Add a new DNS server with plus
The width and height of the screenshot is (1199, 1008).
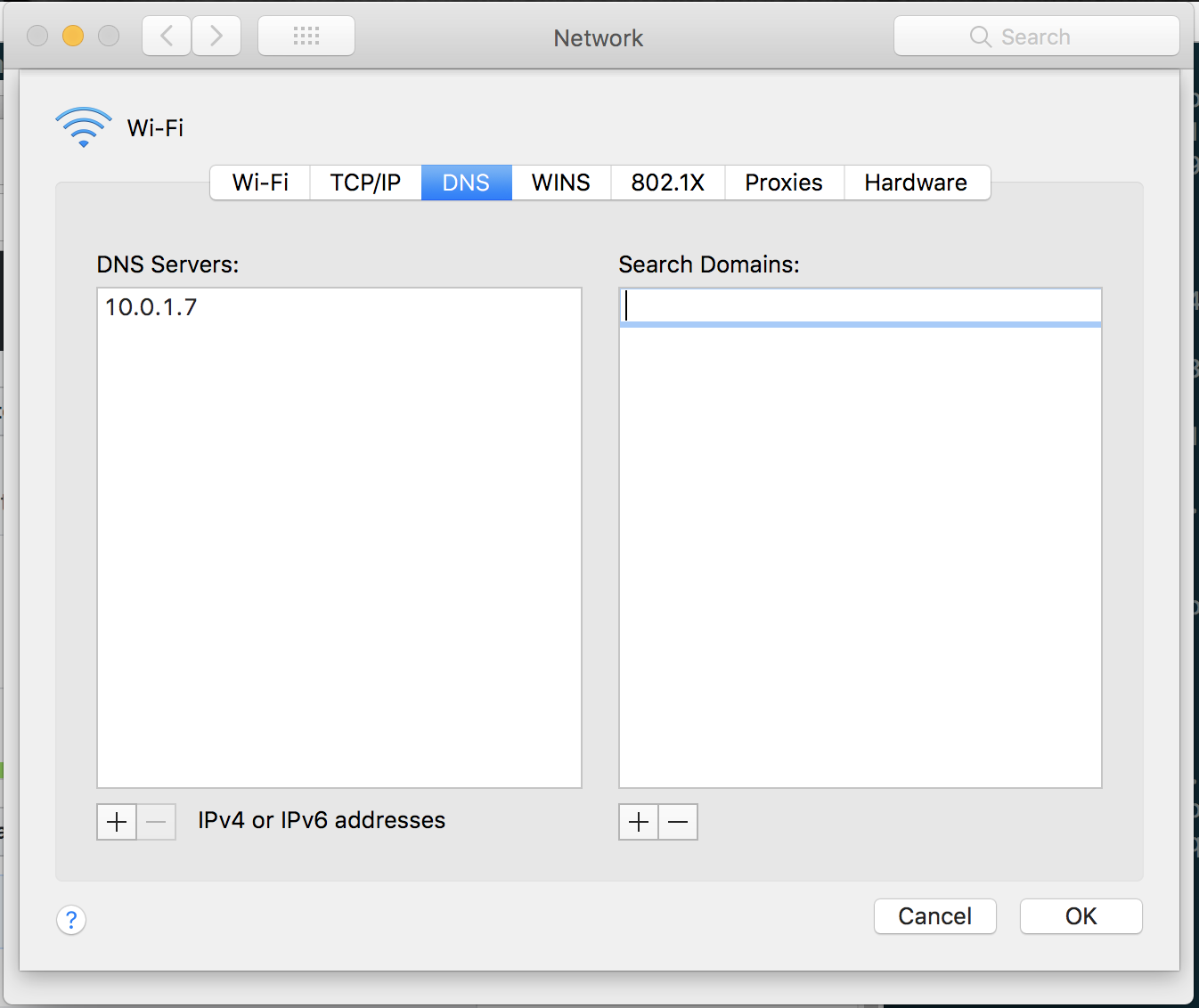(x=117, y=822)
